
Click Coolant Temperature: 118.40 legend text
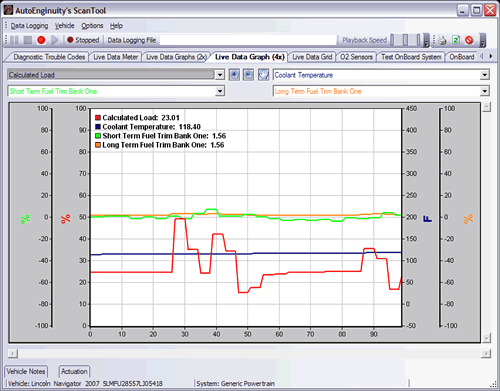[152, 127]
